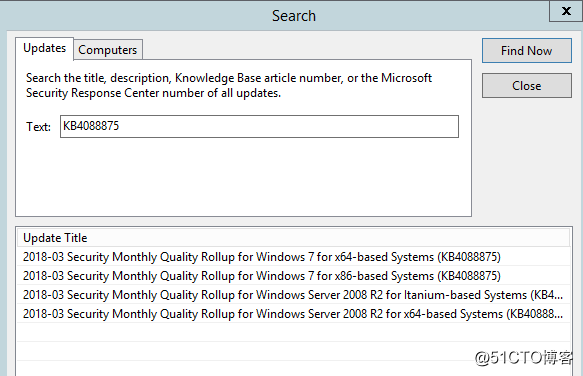Image resolution: width=583 pixels, height=376 pixels.
Task: Close the Search dialog with X
Action: click(566, 11)
